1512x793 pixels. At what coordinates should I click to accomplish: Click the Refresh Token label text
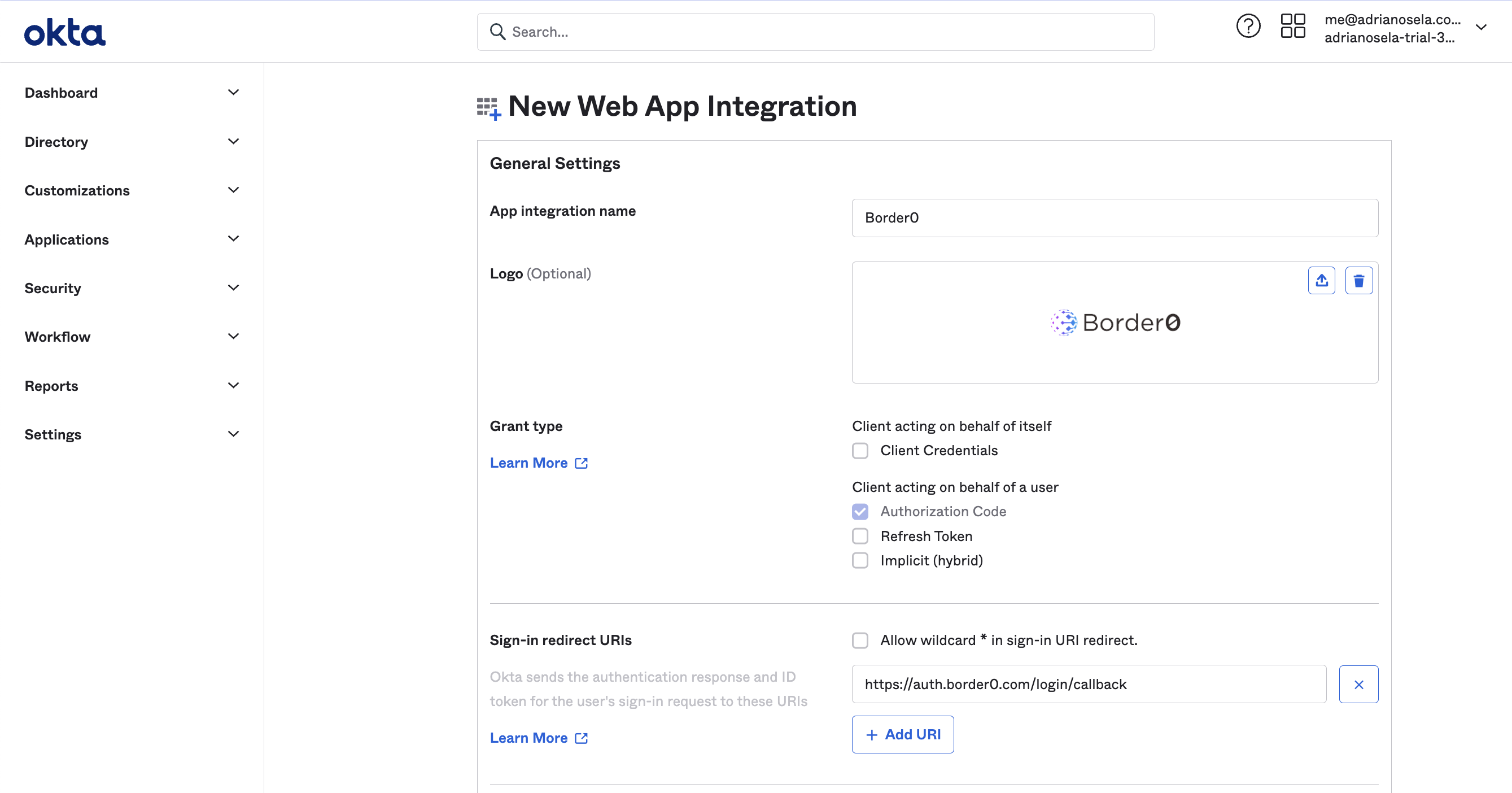926,537
